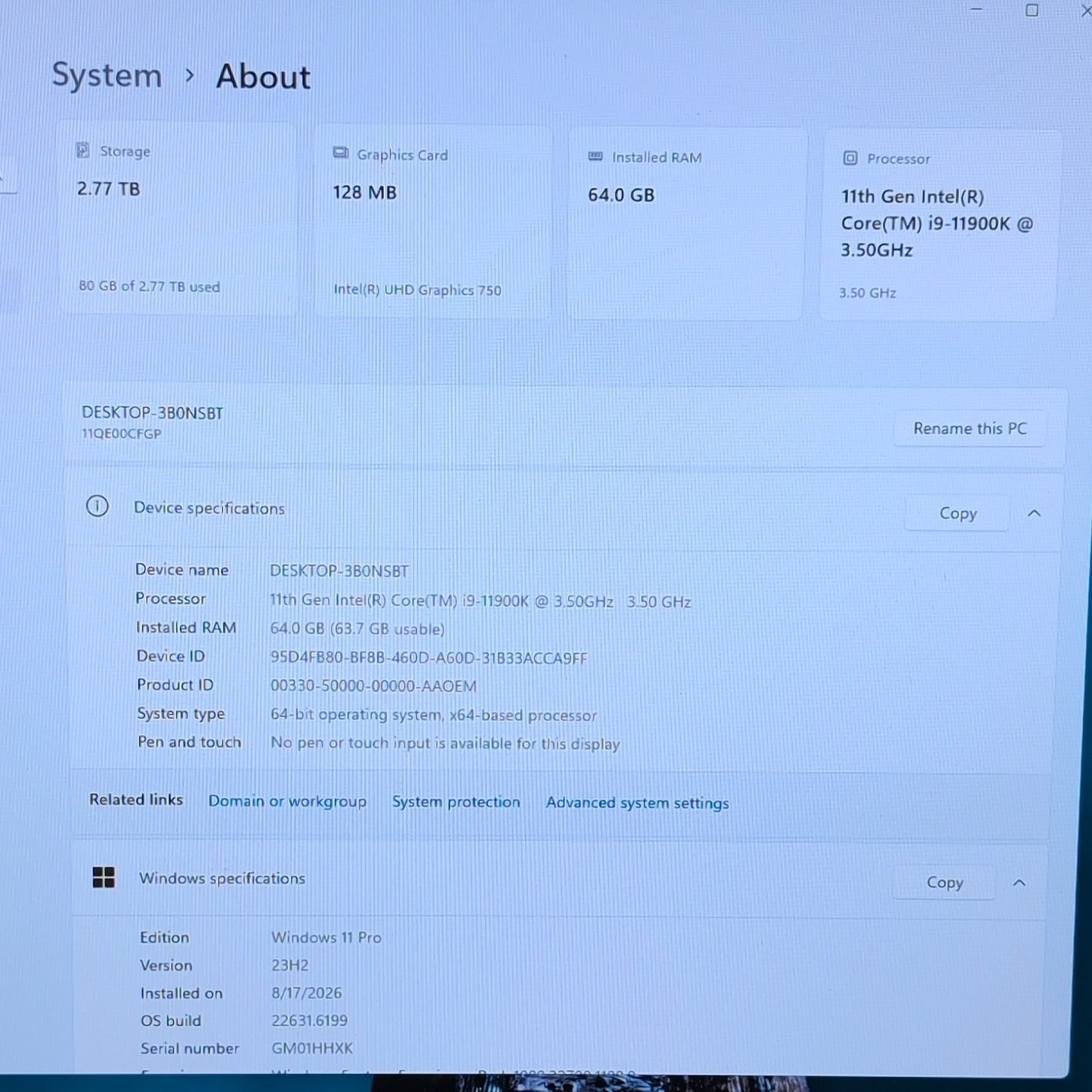Viewport: 1092px width, 1092px height.
Task: Click the About page heading
Action: (x=263, y=77)
